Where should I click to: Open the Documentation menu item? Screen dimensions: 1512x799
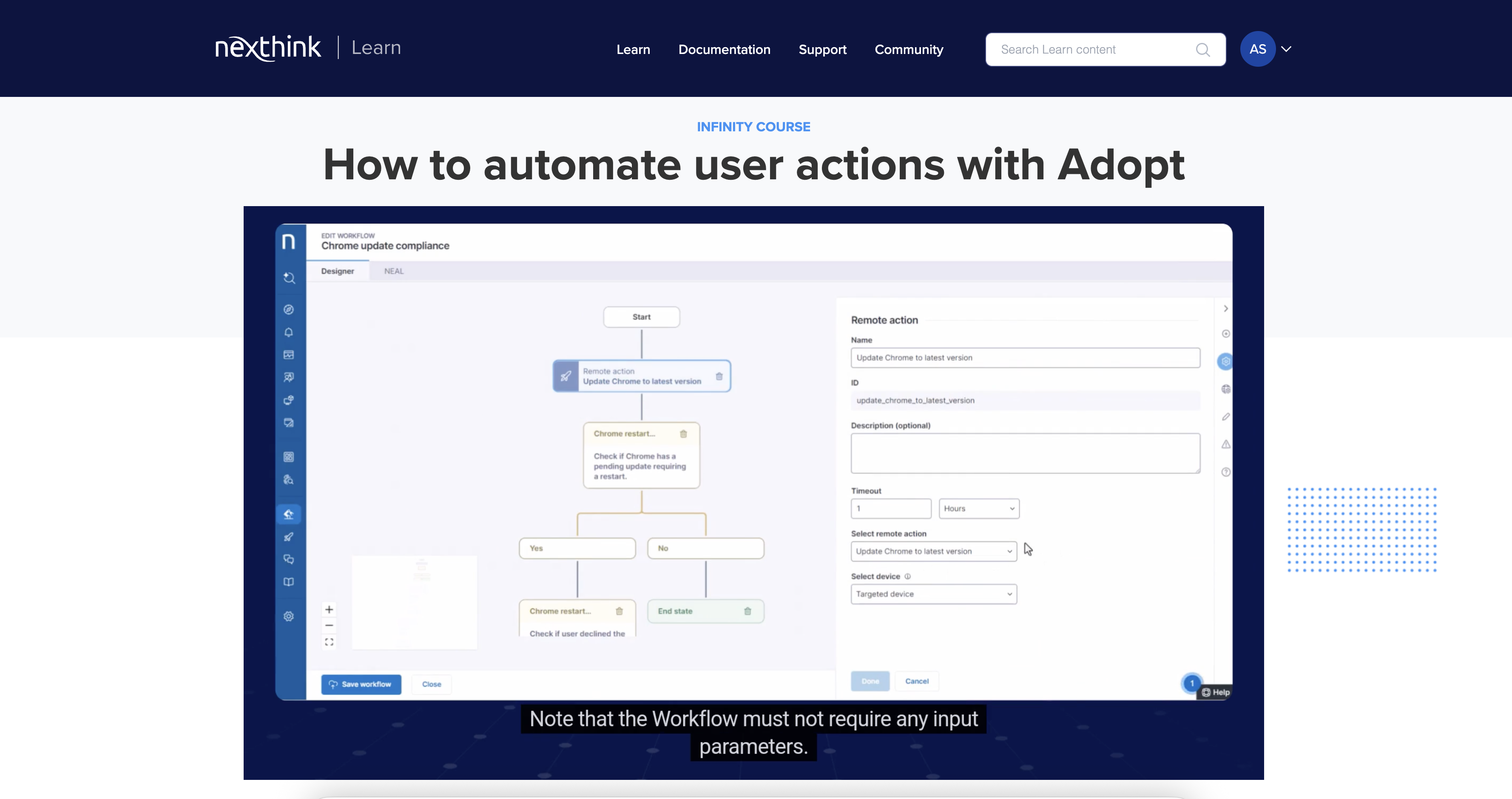(724, 50)
